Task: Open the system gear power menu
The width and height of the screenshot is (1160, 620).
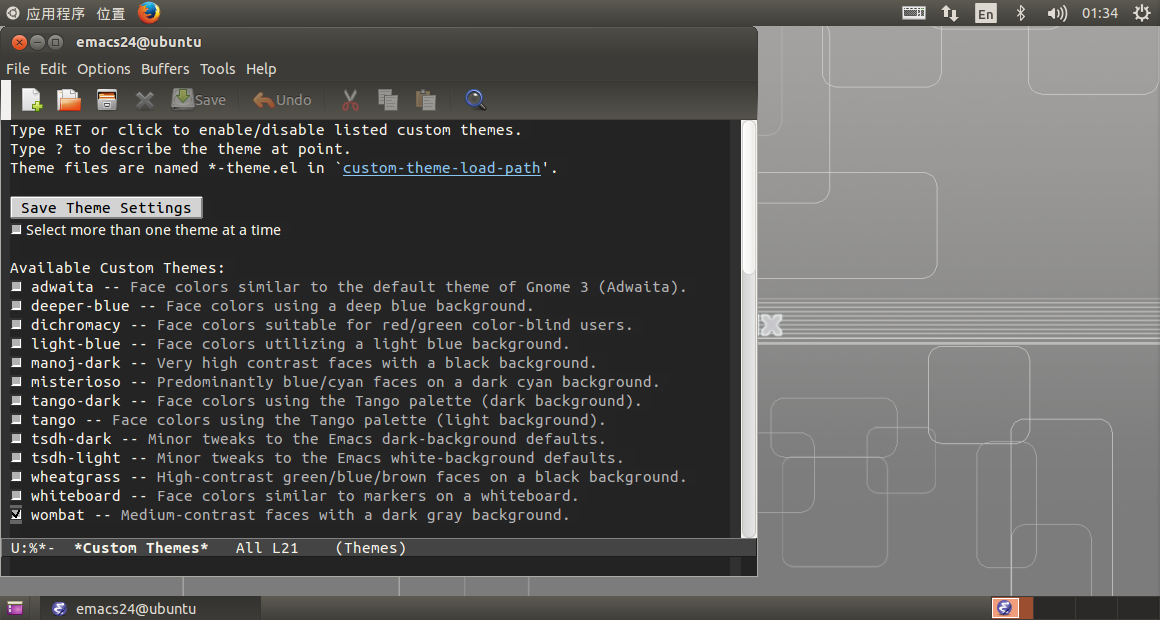Action: coord(1142,13)
